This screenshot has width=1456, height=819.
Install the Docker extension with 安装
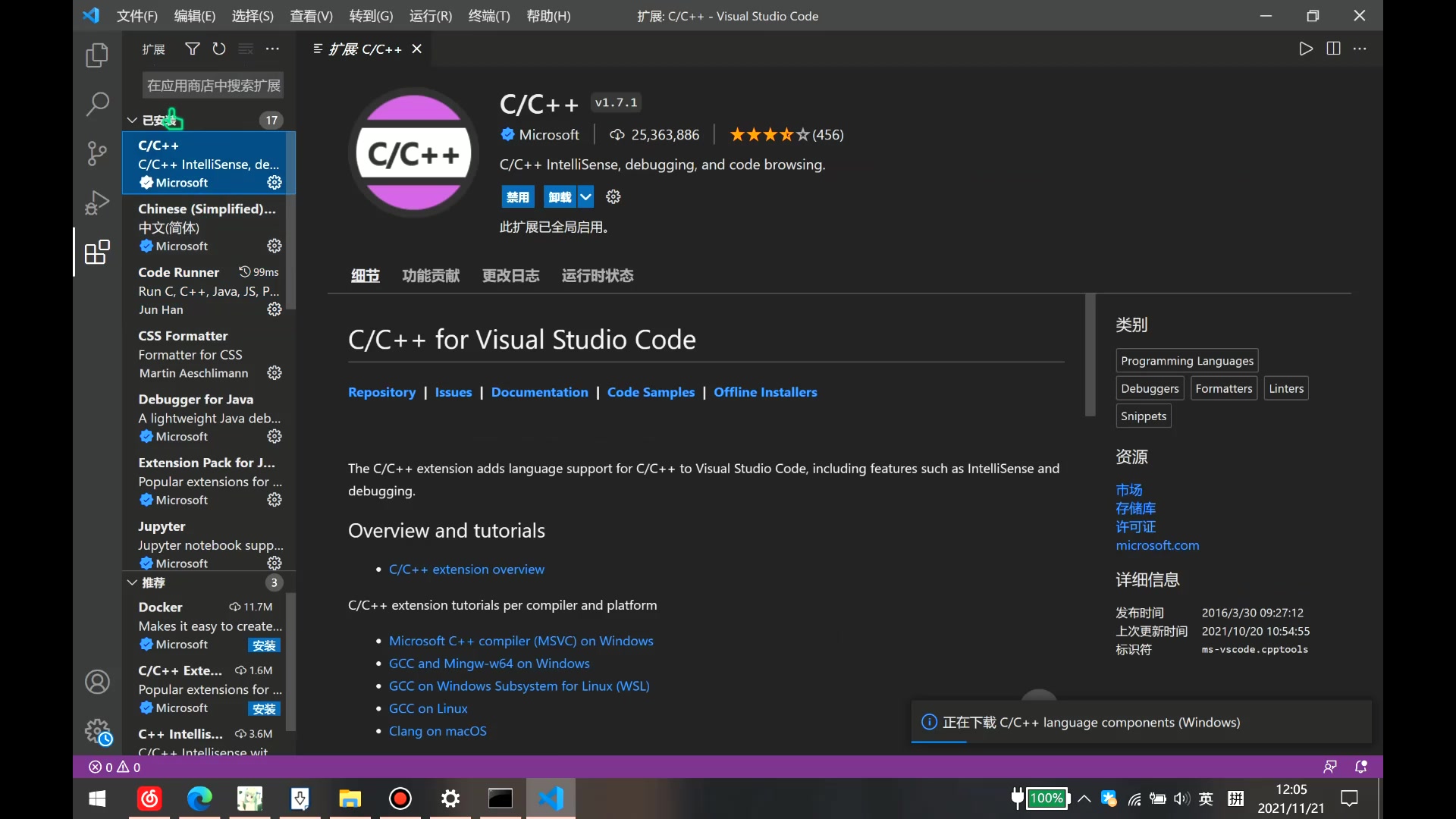[x=263, y=645]
